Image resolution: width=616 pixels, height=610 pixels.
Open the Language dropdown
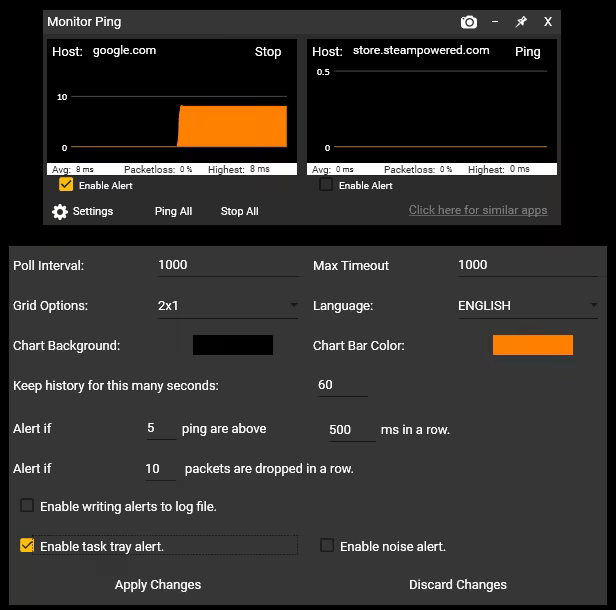point(527,306)
